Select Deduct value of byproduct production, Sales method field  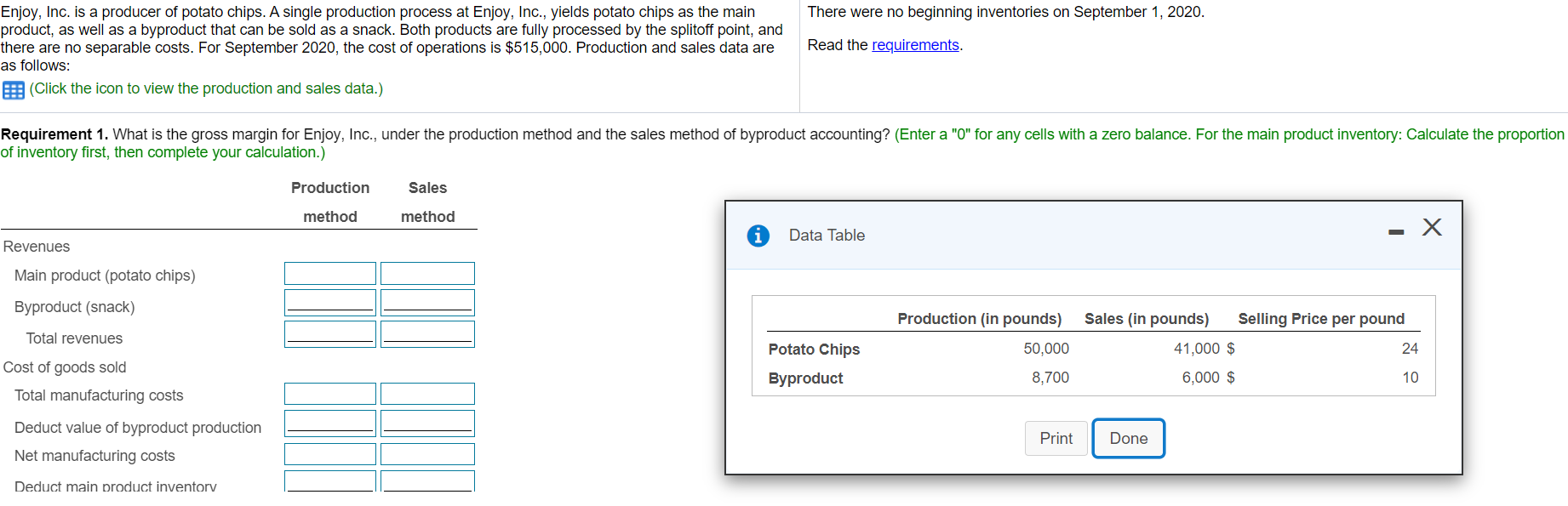(x=427, y=424)
